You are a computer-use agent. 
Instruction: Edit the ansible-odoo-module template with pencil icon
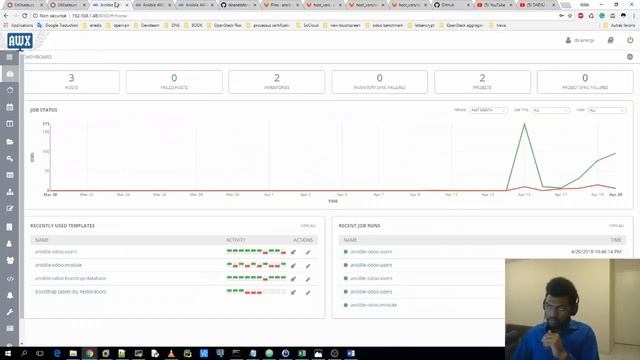(x=308, y=266)
